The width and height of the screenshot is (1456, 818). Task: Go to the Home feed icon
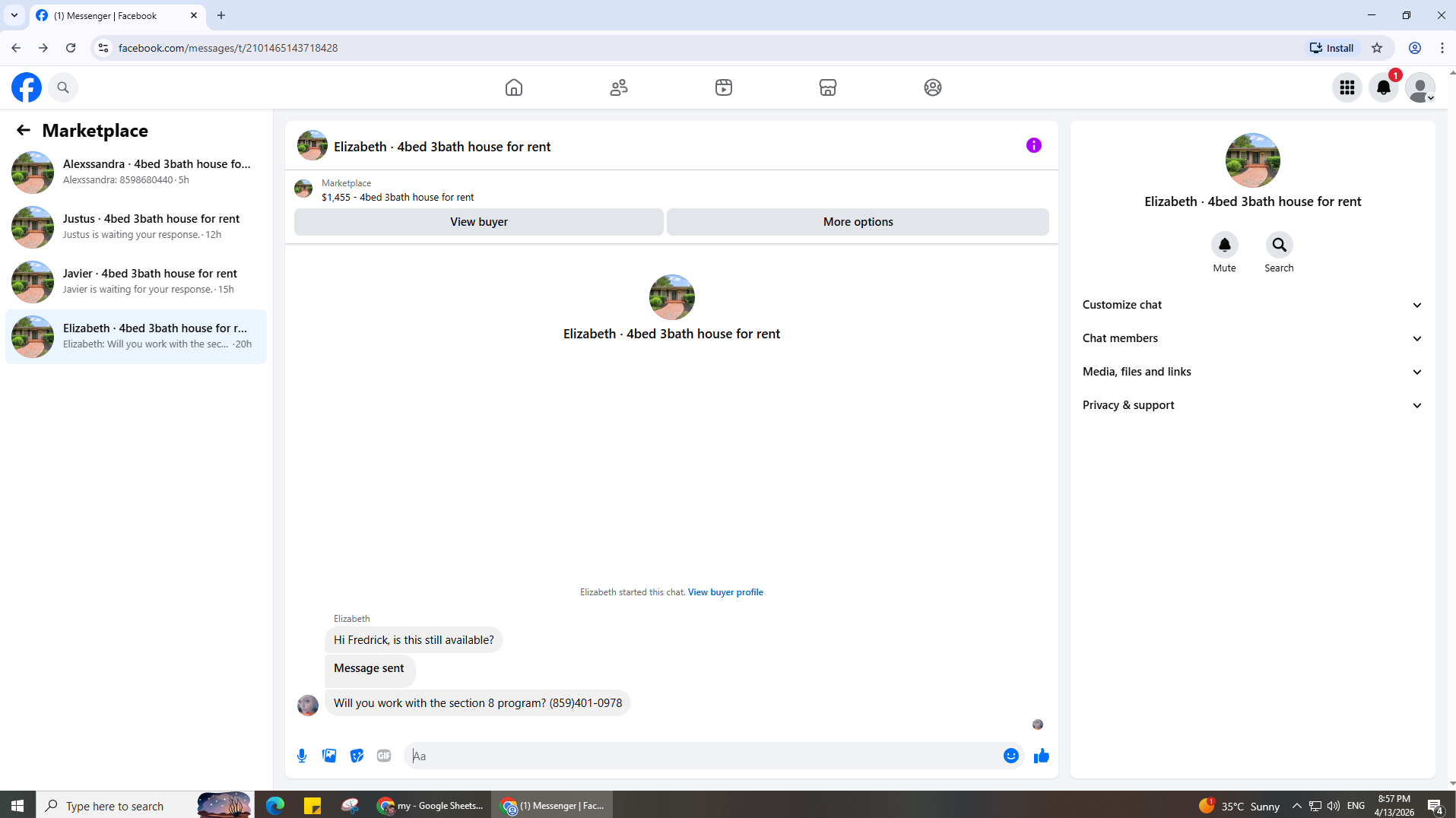pos(514,87)
